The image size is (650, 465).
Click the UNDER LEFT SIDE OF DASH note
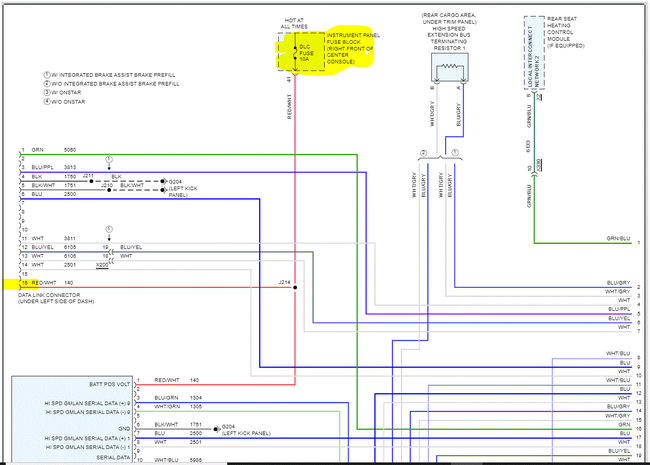(x=56, y=301)
